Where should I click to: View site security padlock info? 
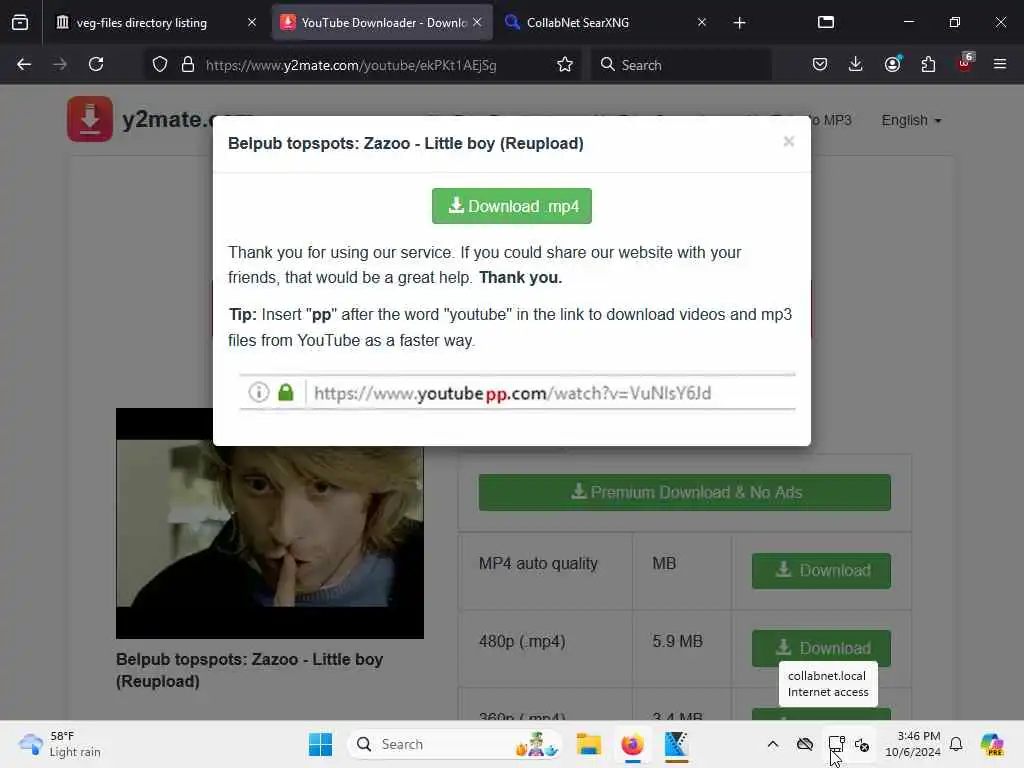click(x=188, y=65)
